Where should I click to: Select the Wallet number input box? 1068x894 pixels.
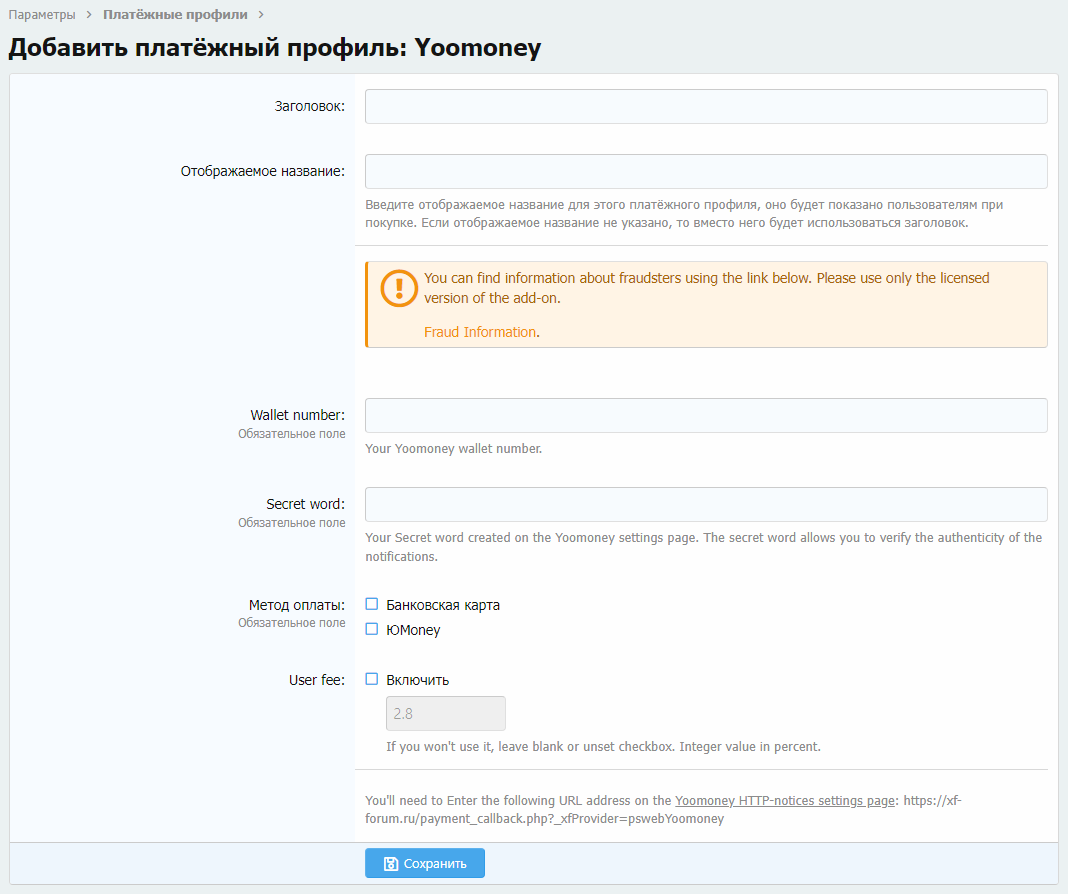[706, 415]
